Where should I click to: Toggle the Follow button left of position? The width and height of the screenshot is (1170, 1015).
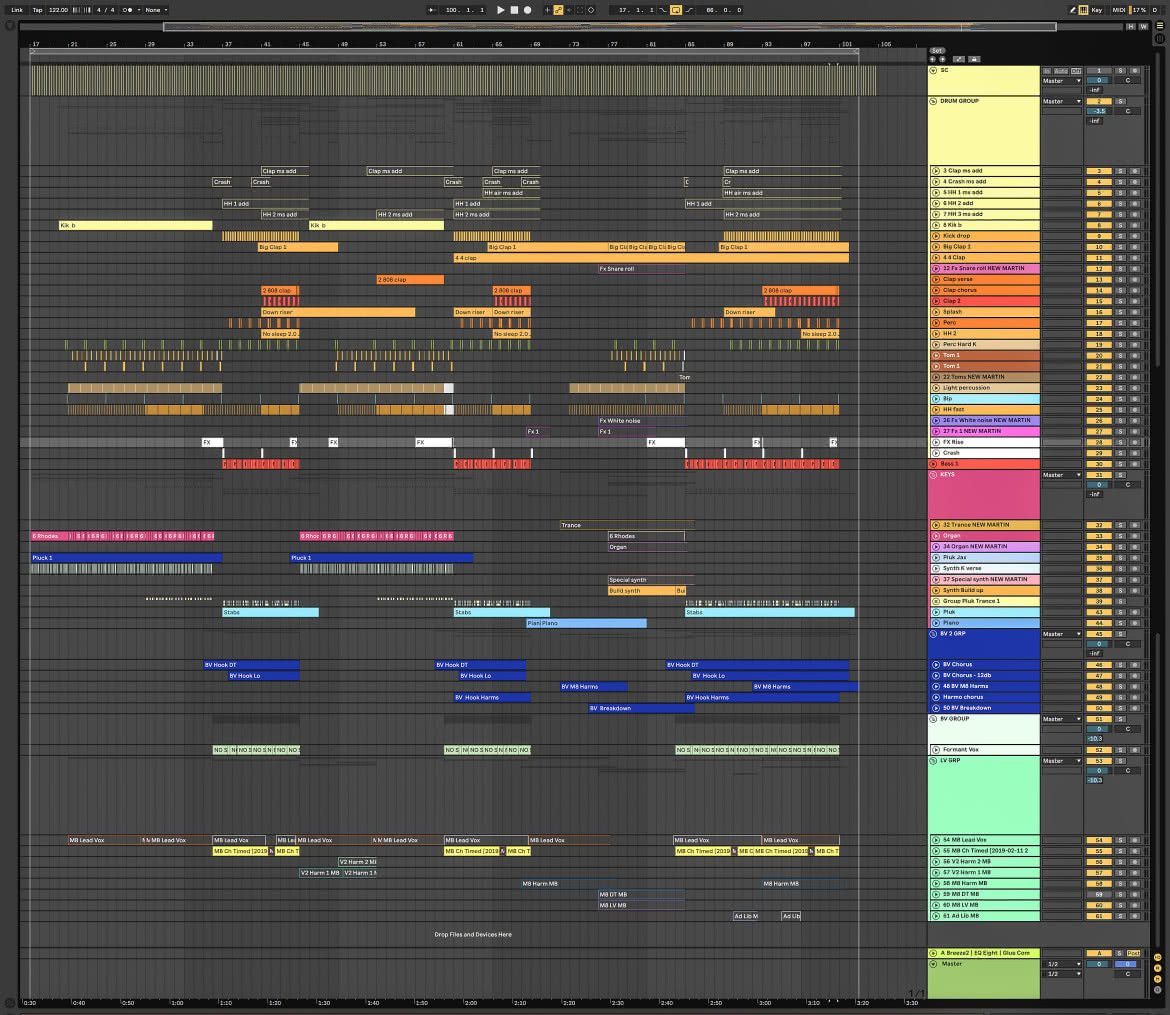(432, 10)
